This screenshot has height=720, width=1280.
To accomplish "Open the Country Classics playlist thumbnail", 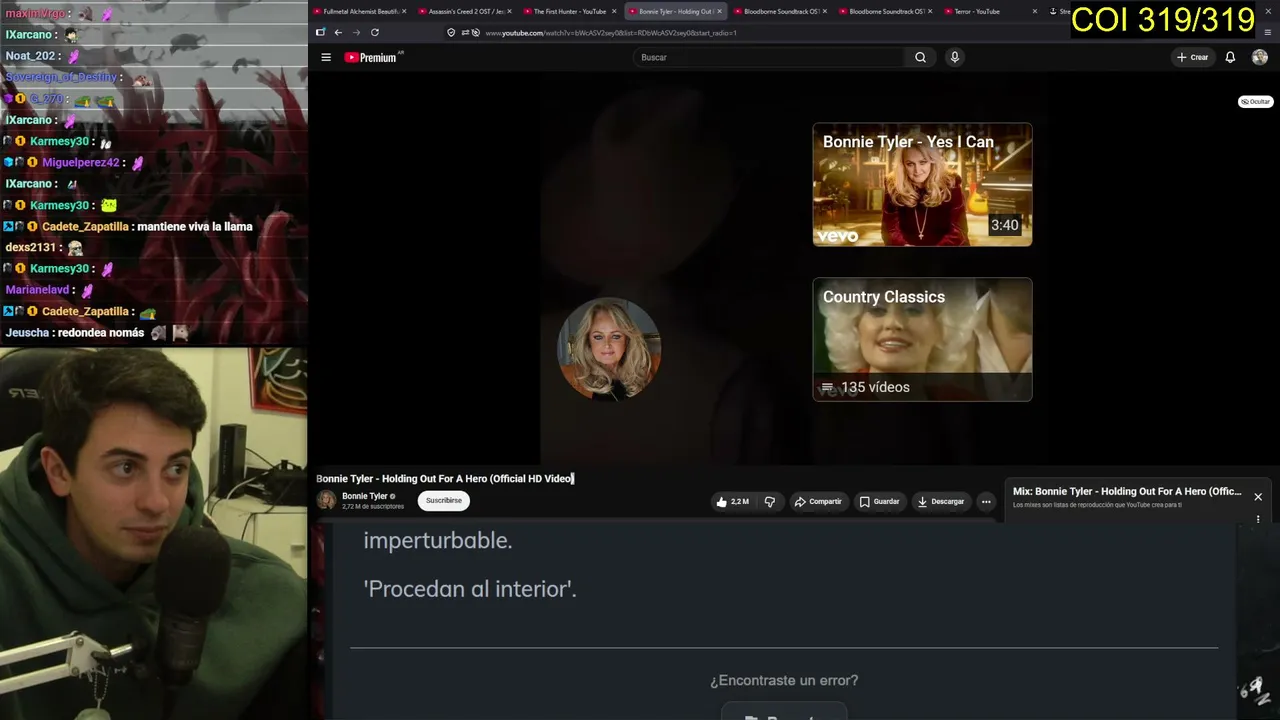I will pyautogui.click(x=922, y=339).
